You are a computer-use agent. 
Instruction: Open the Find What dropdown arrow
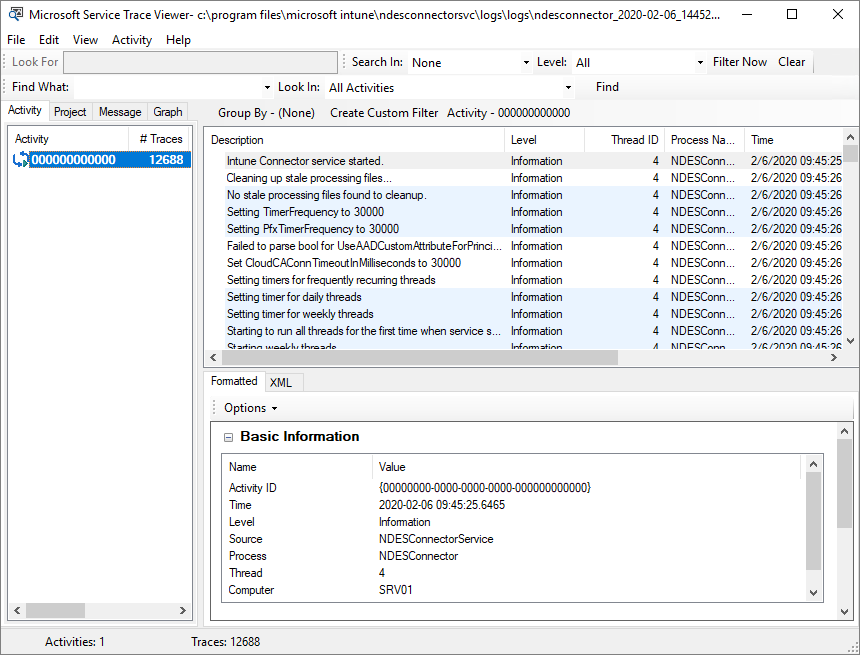[267, 87]
